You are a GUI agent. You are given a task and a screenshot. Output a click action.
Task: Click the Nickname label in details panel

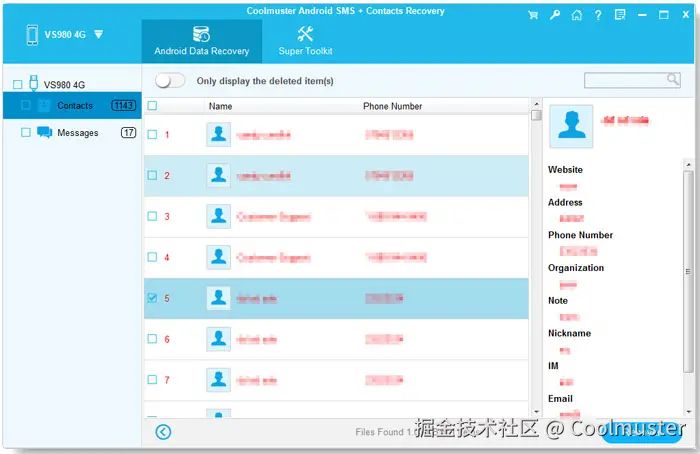click(x=570, y=333)
